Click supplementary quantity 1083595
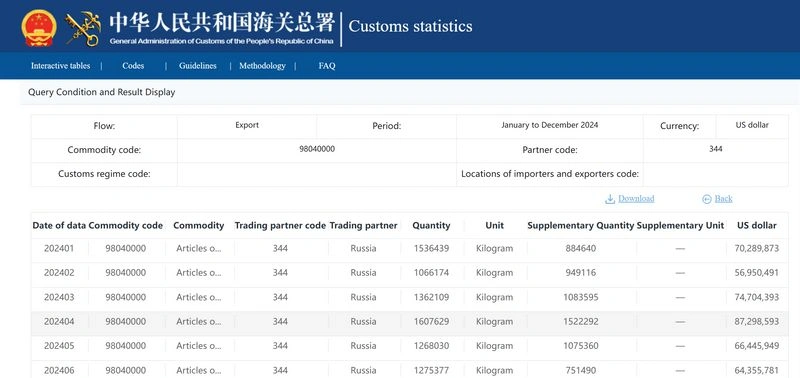The width and height of the screenshot is (800, 378). coord(581,297)
